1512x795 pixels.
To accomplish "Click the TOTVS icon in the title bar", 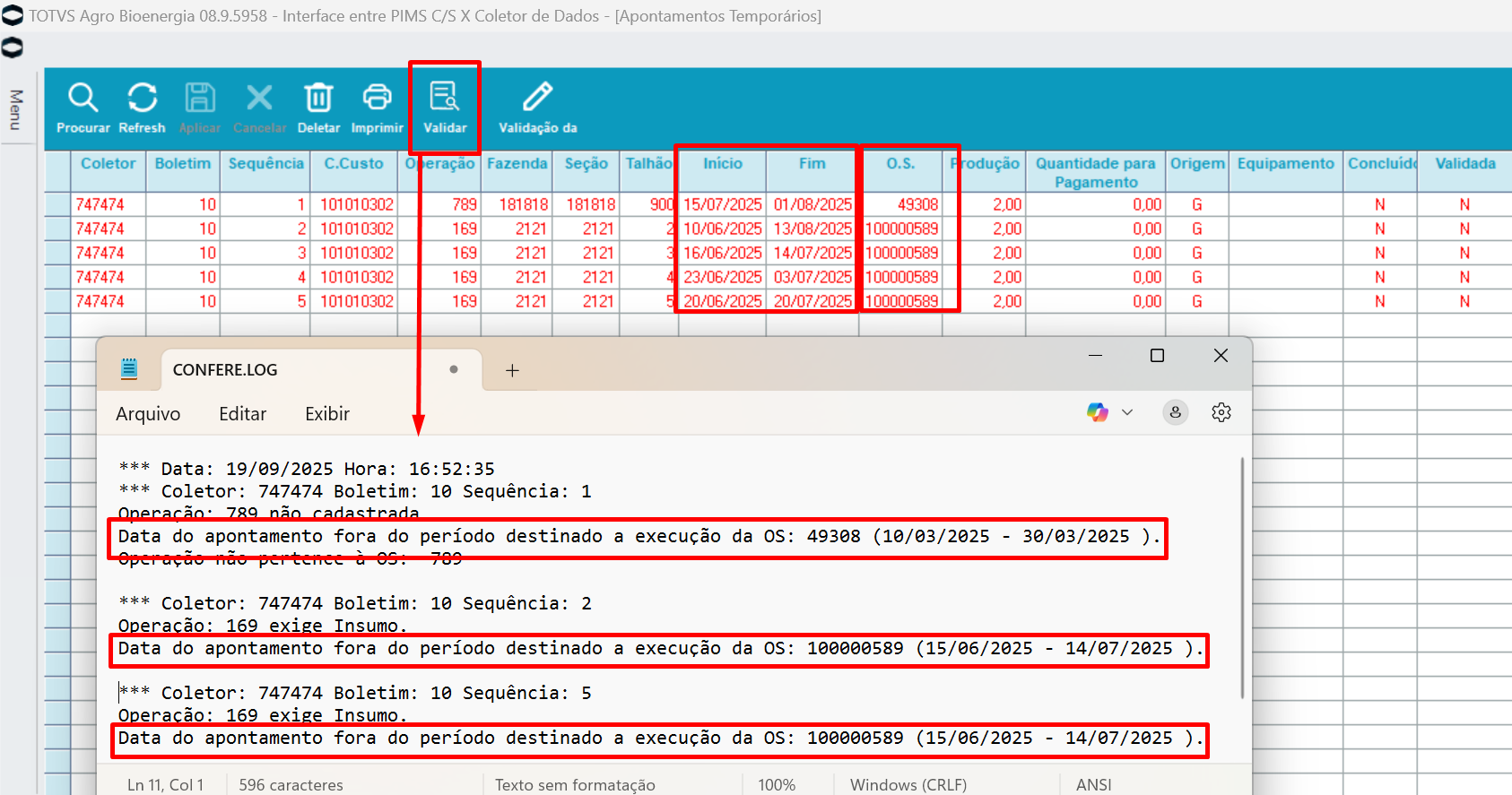I will coord(13,15).
